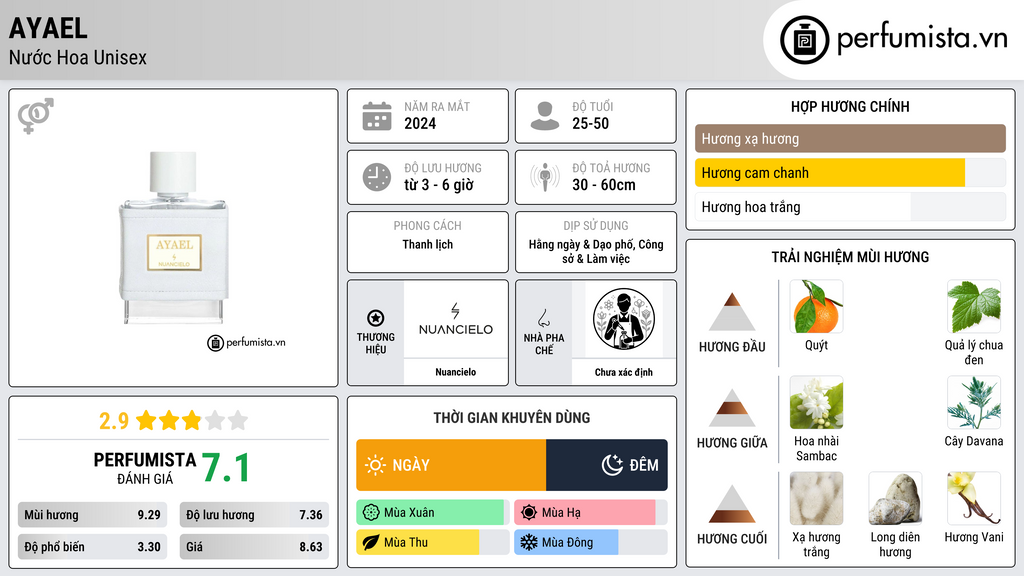Click the perfumer illustration circle icon
This screenshot has height=576, width=1024.
tap(624, 319)
